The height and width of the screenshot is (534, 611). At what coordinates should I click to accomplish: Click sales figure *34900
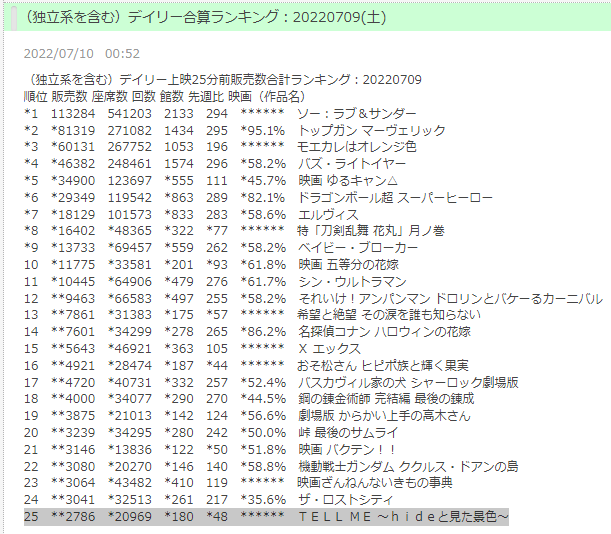tap(73, 180)
